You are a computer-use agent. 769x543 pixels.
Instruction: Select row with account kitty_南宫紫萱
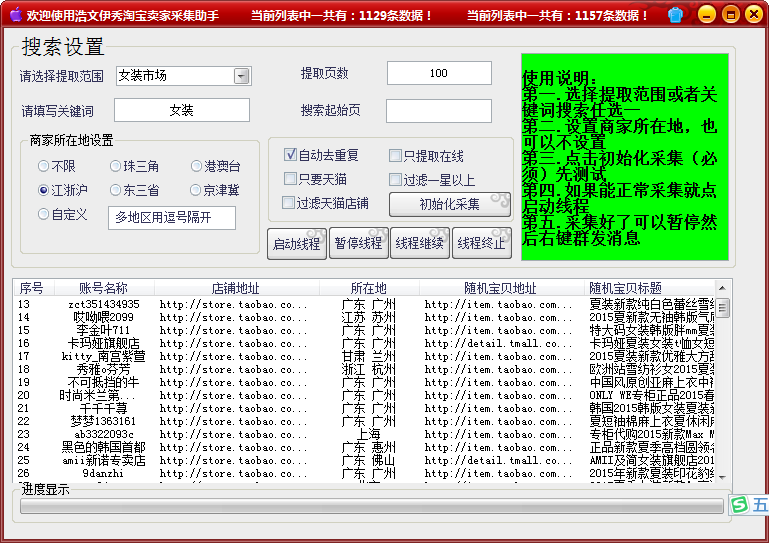(x=365, y=357)
